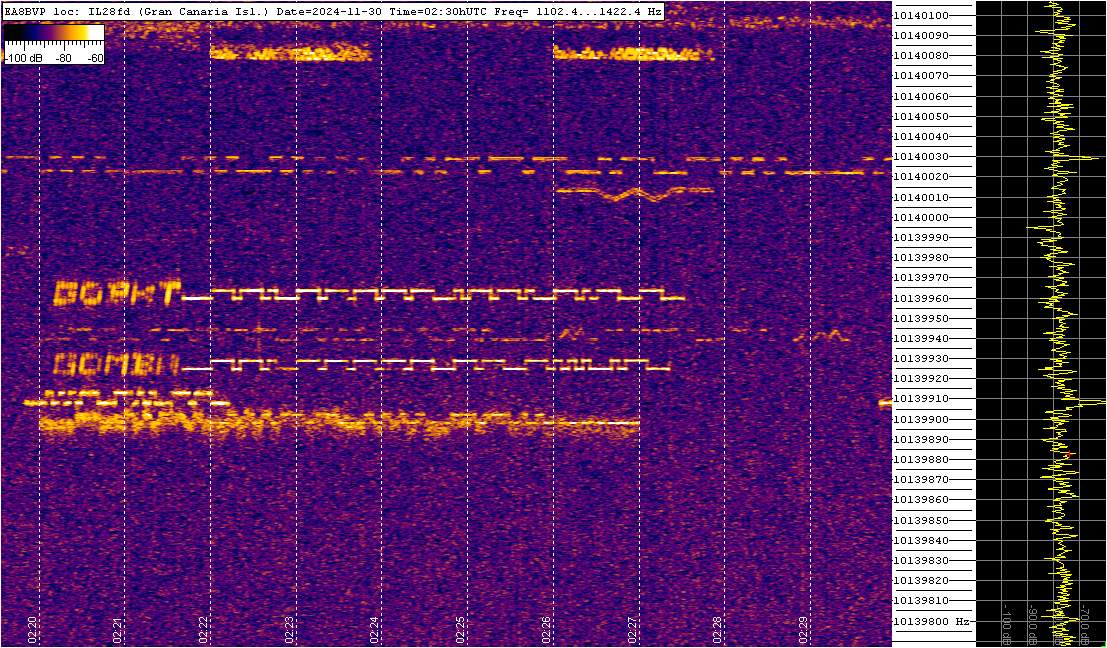Image resolution: width=1107 pixels, height=648 pixels.
Task: Click the -80 label on color legend
Action: (64, 59)
